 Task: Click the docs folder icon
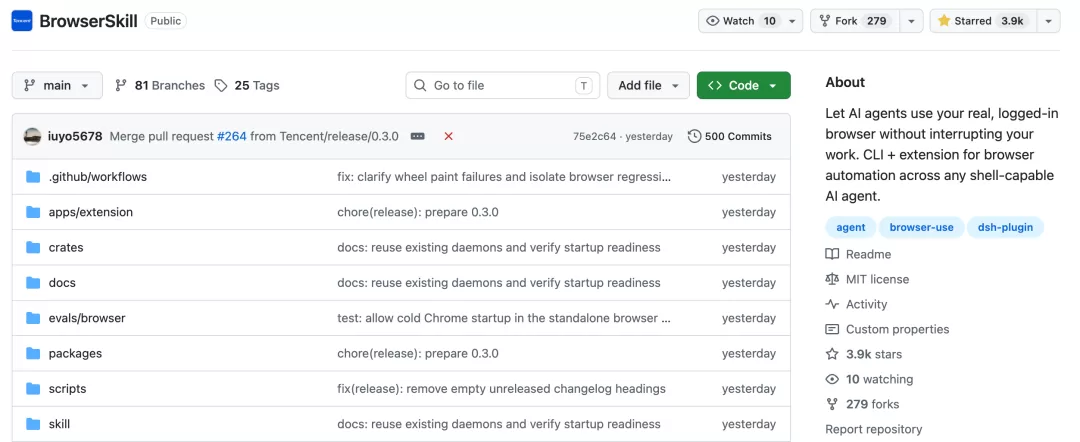[33, 283]
